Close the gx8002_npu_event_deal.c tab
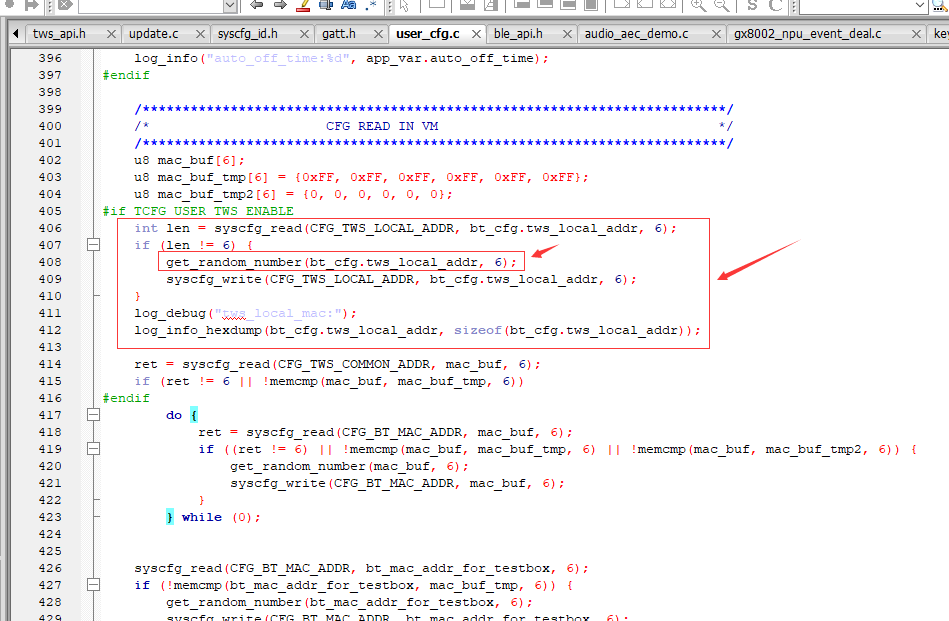 (916, 34)
